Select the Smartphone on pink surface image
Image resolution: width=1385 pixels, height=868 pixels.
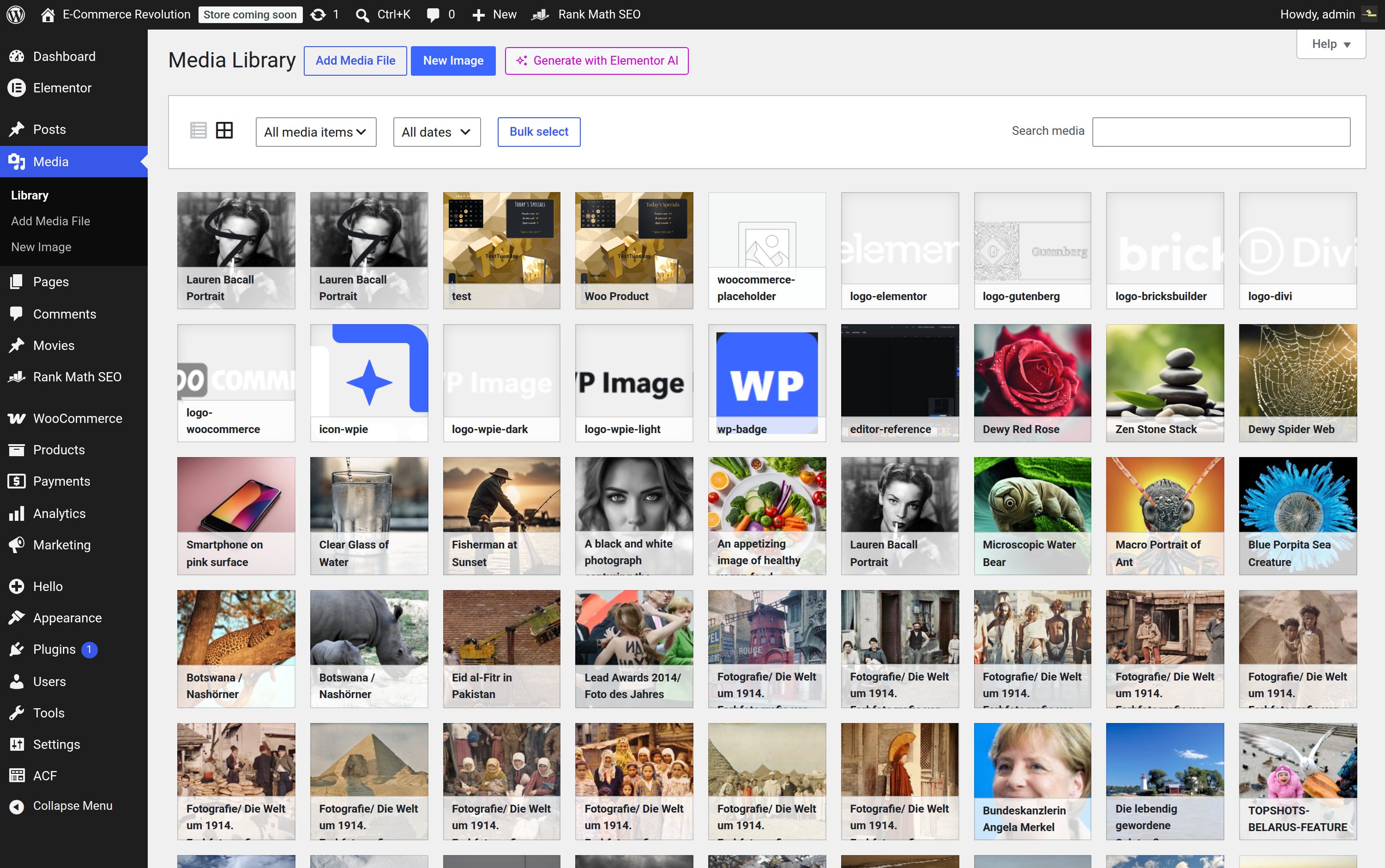coord(236,516)
